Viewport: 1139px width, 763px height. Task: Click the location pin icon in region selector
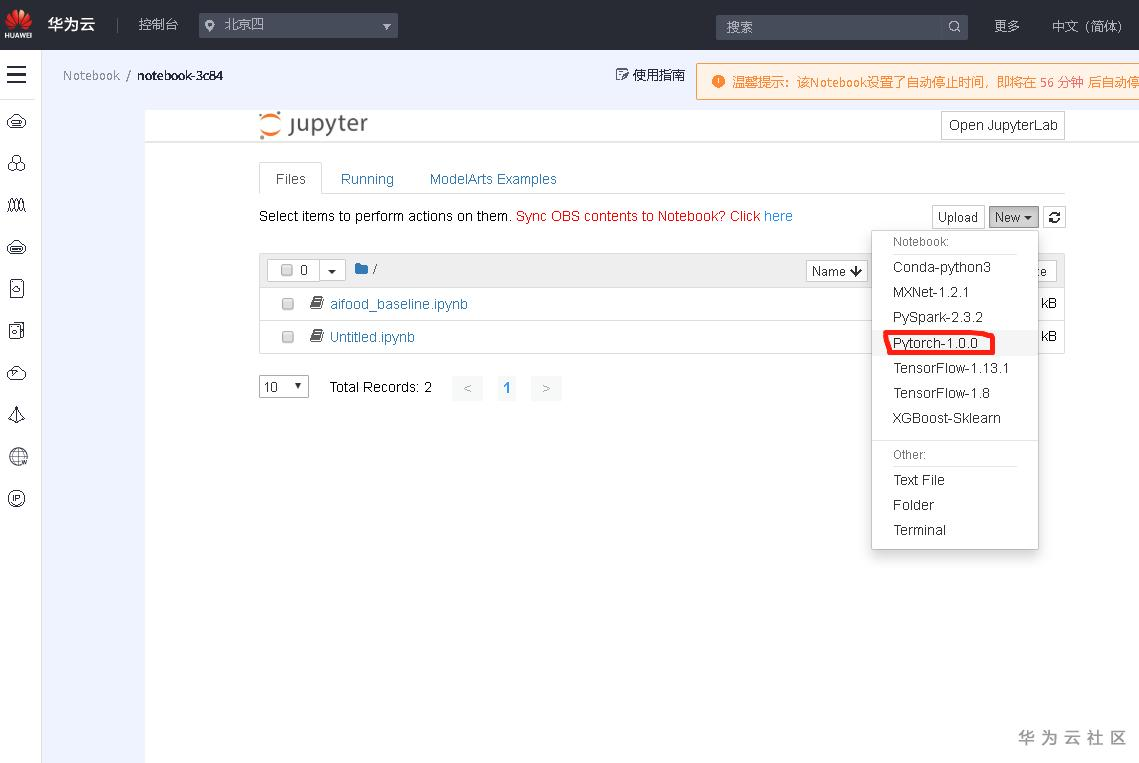[209, 25]
